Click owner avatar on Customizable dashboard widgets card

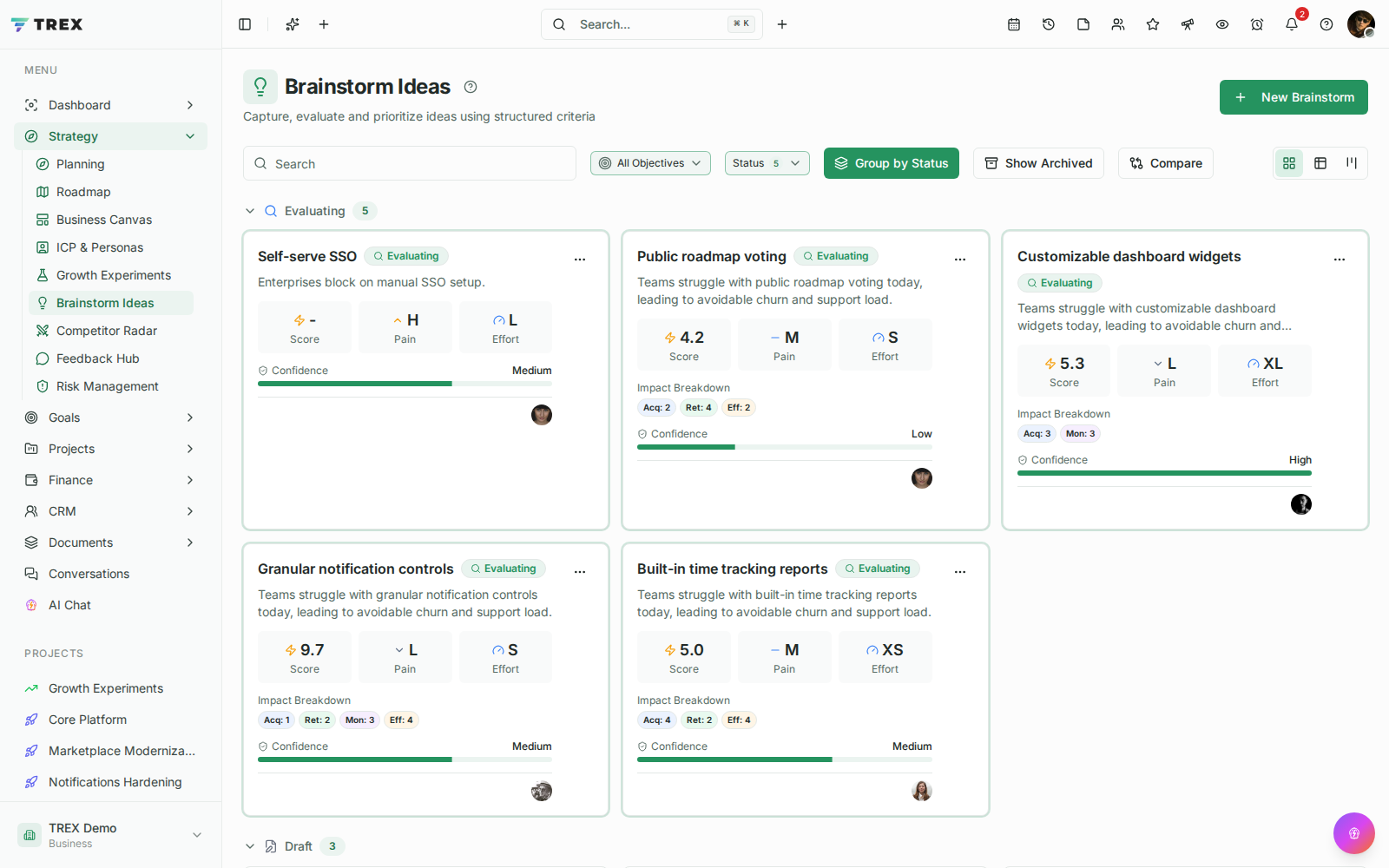1301,504
